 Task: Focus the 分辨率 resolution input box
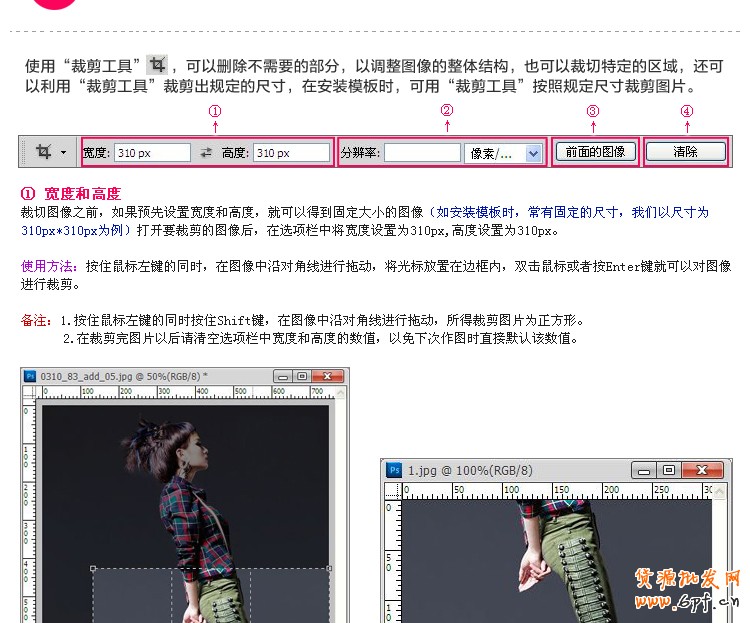click(421, 153)
